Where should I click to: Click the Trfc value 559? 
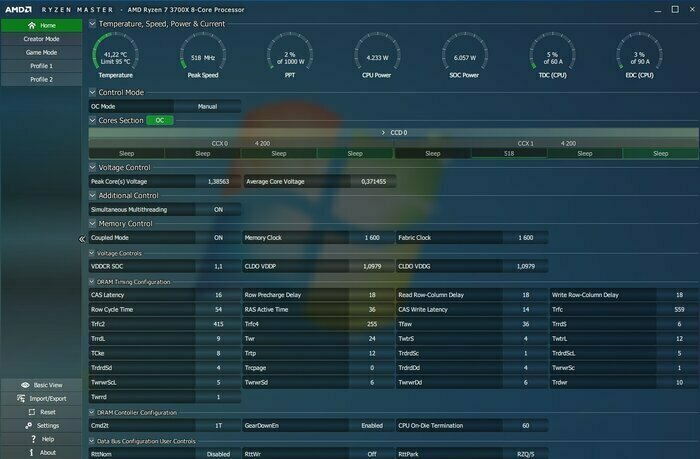(679, 309)
